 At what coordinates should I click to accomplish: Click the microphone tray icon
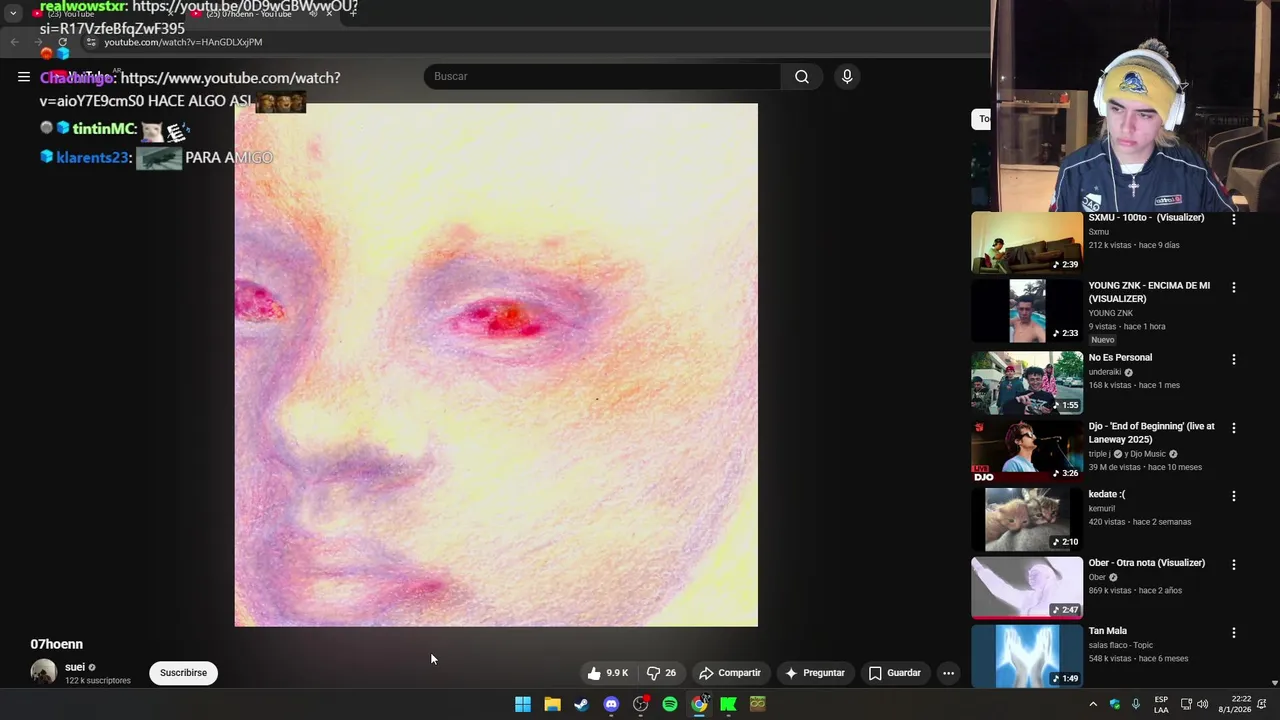(1135, 704)
